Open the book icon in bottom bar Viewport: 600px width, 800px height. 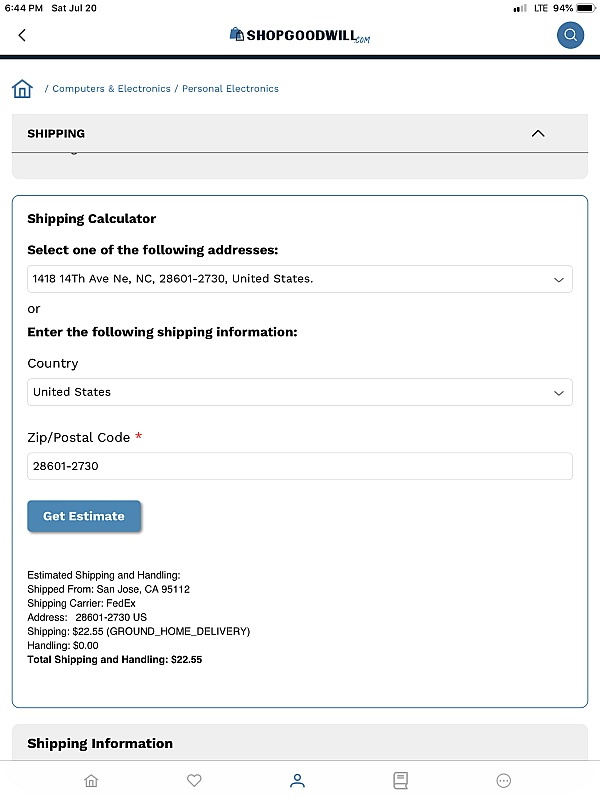pos(401,780)
